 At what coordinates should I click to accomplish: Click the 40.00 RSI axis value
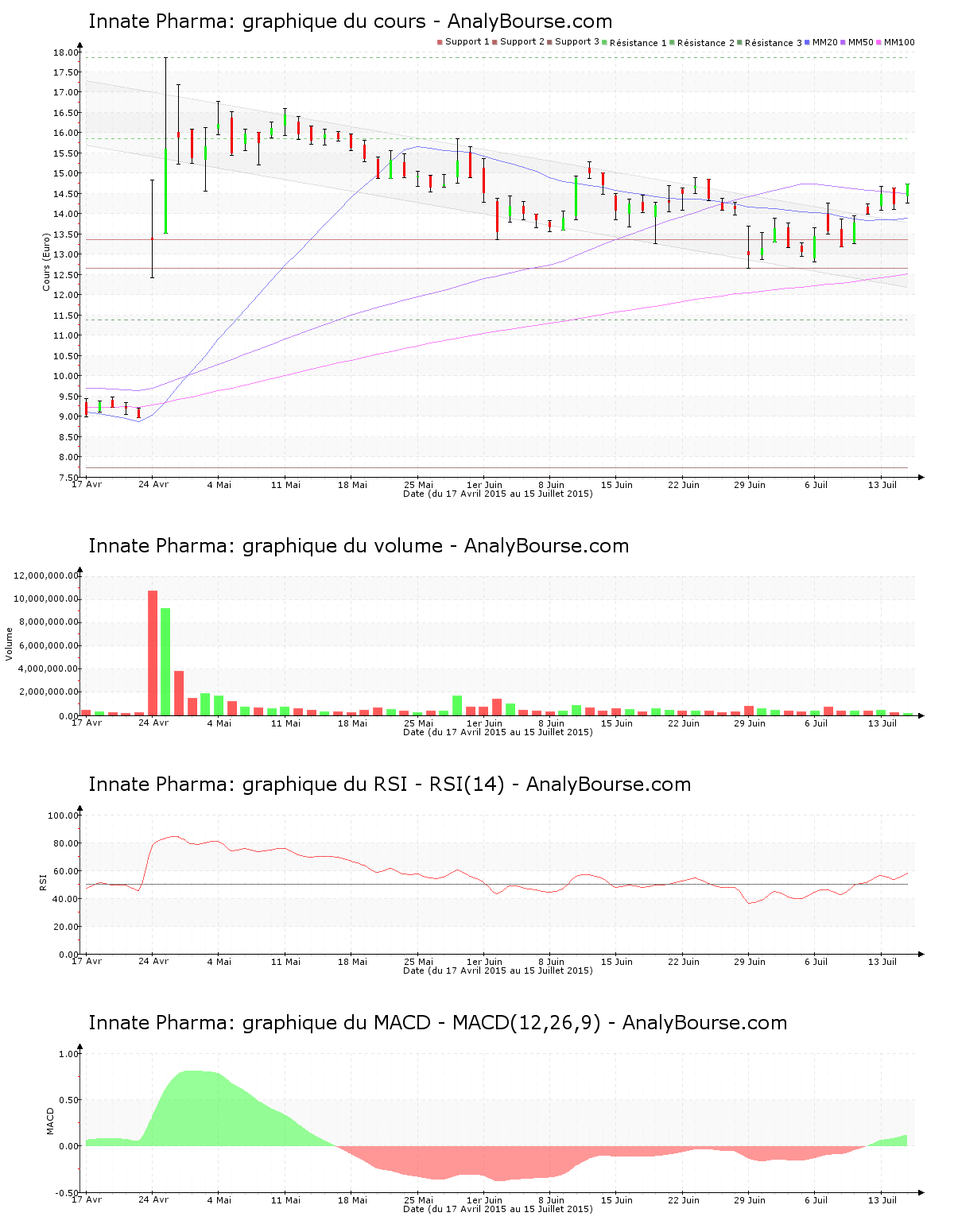(66, 899)
